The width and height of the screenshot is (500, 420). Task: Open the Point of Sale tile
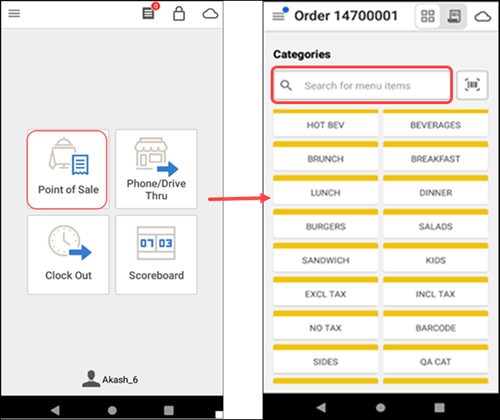[67, 170]
